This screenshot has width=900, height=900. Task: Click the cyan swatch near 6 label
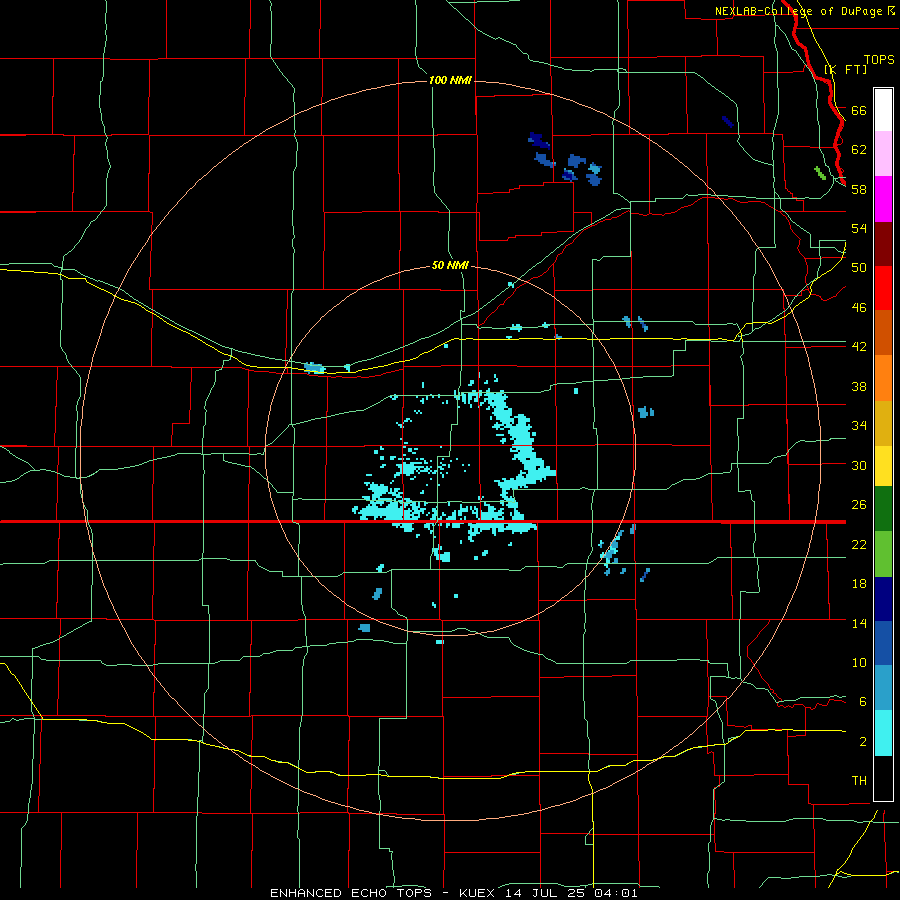(x=883, y=733)
